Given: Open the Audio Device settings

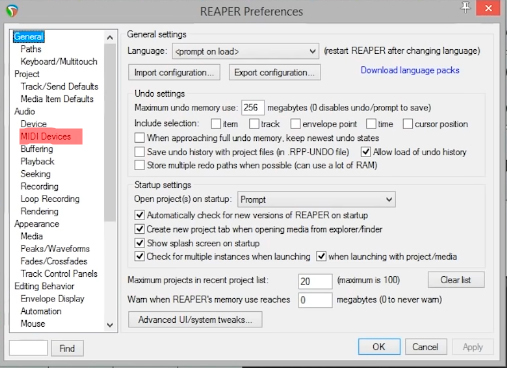Looking at the screenshot, I should coord(34,124).
